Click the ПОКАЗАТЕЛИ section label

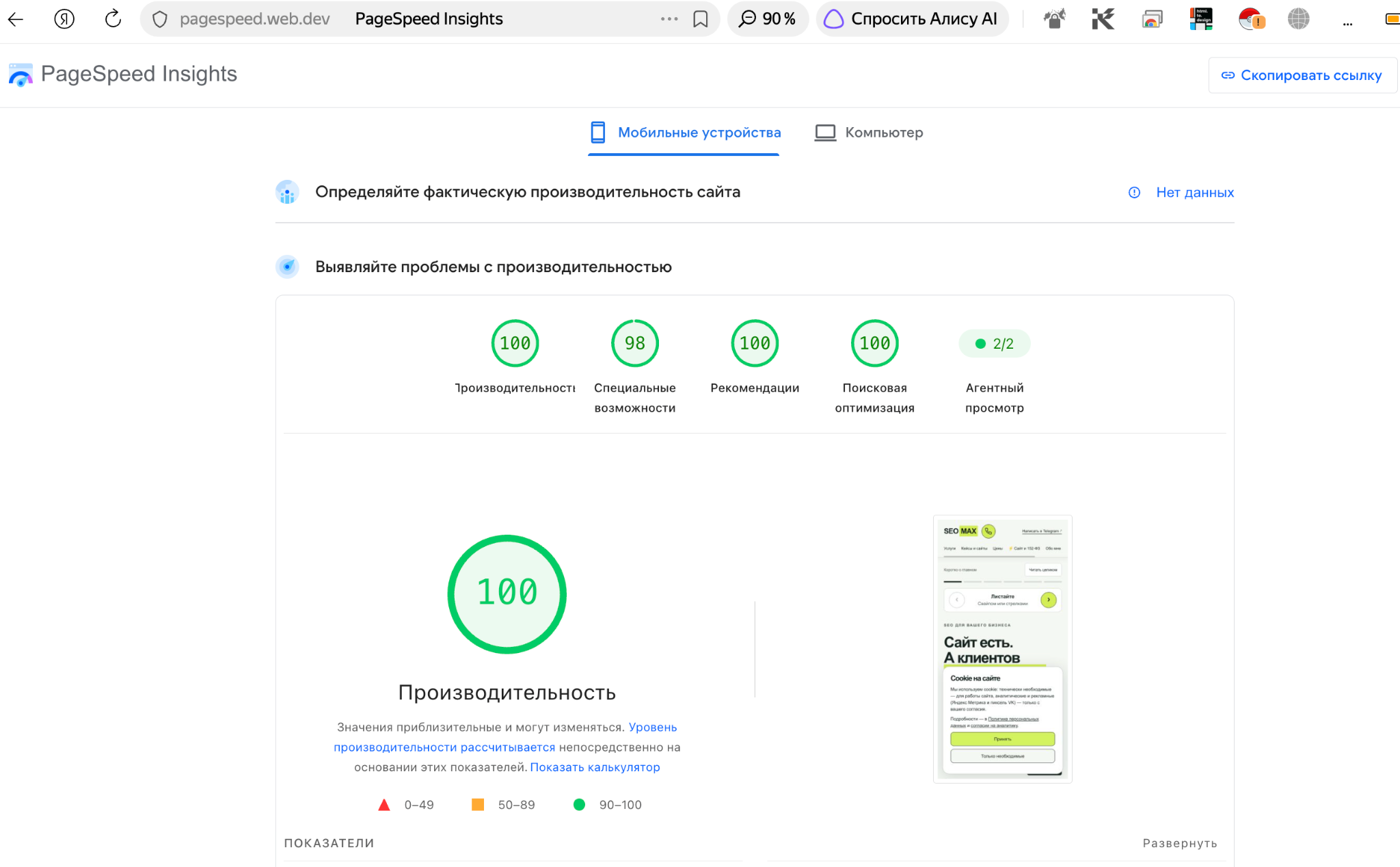[329, 843]
